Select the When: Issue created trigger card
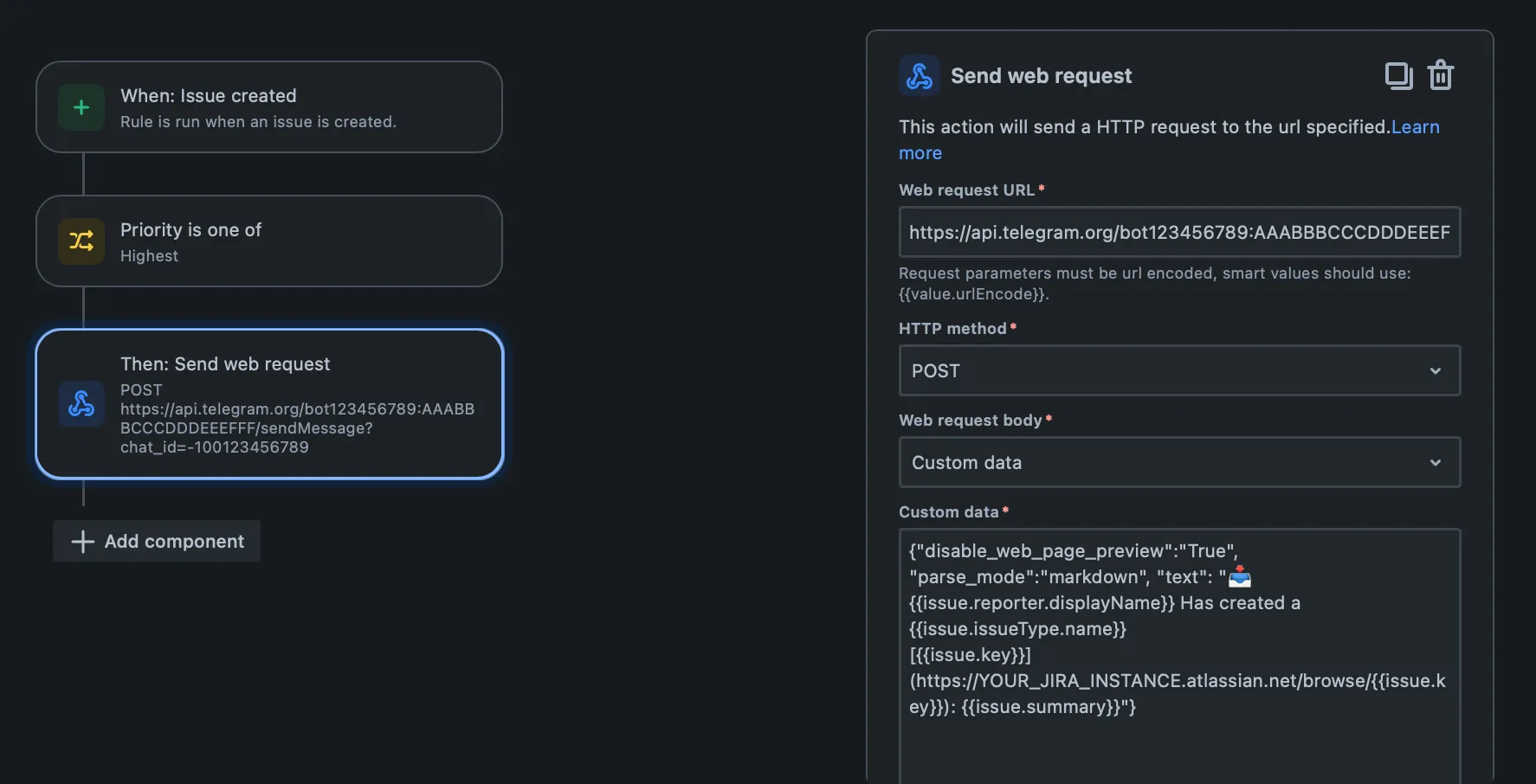 pos(268,106)
